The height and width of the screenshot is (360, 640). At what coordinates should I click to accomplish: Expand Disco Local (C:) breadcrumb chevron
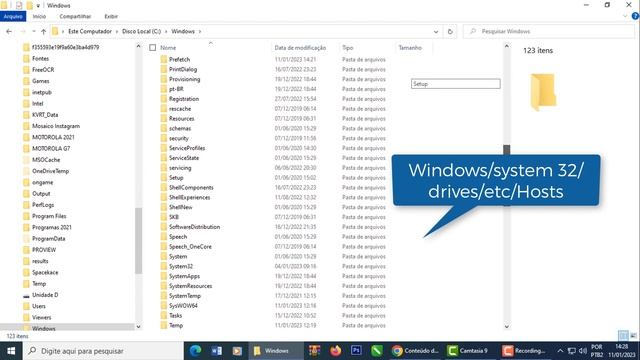point(166,31)
